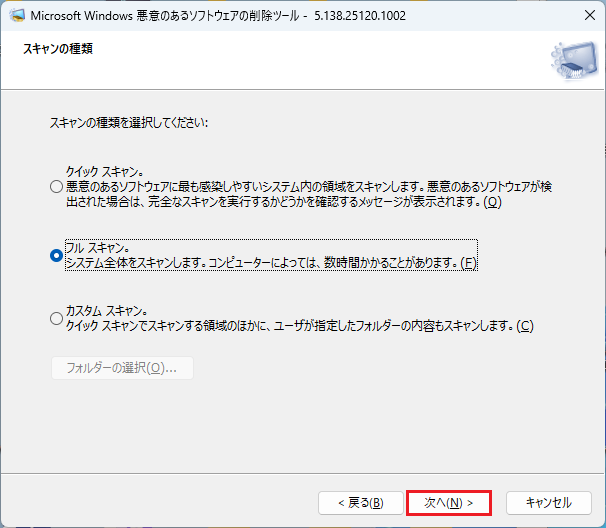Click the custom scan description ending with (C)
606x528 pixels.
click(298, 325)
